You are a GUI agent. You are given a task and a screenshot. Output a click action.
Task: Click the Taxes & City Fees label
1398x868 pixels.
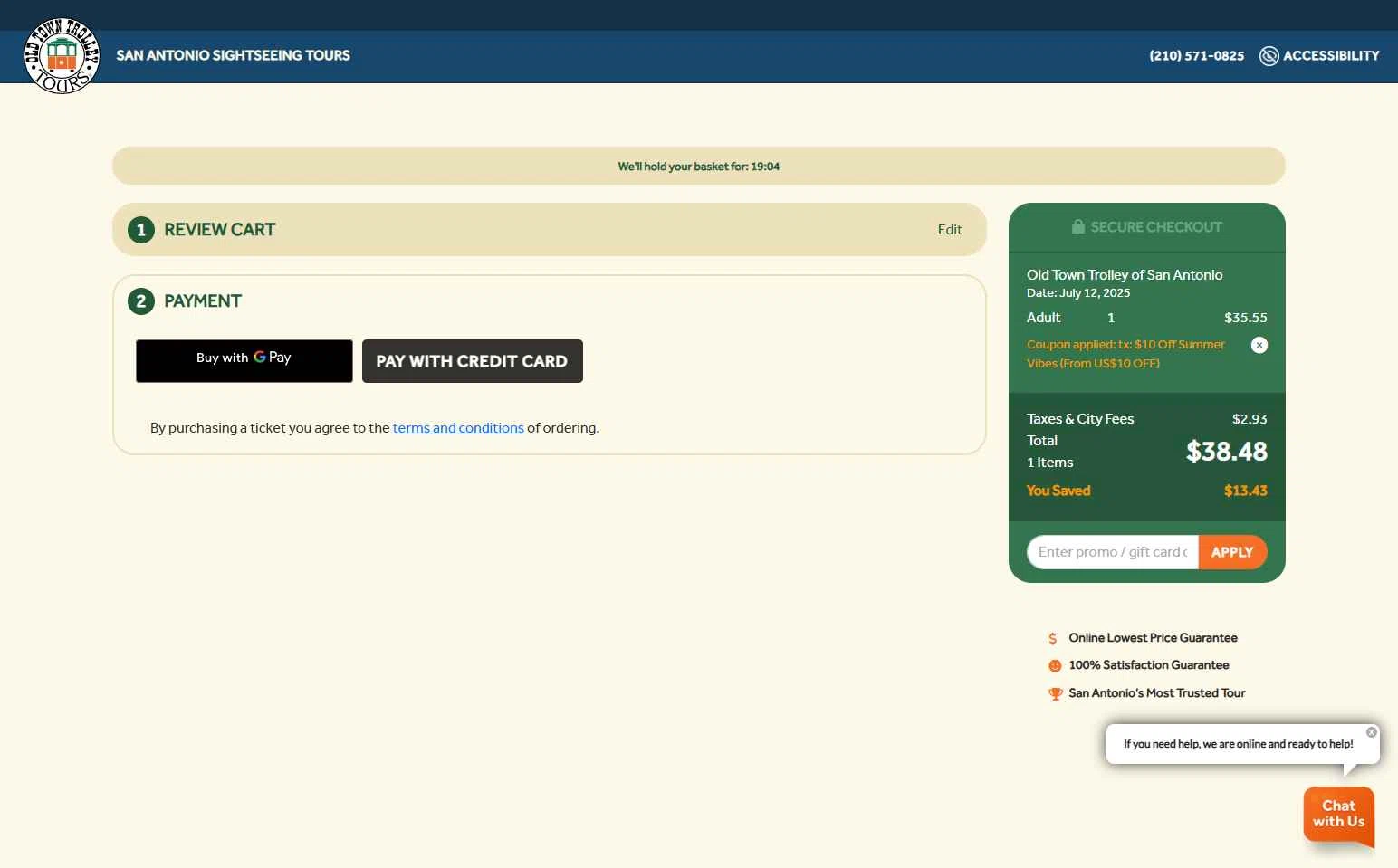pyautogui.click(x=1080, y=419)
